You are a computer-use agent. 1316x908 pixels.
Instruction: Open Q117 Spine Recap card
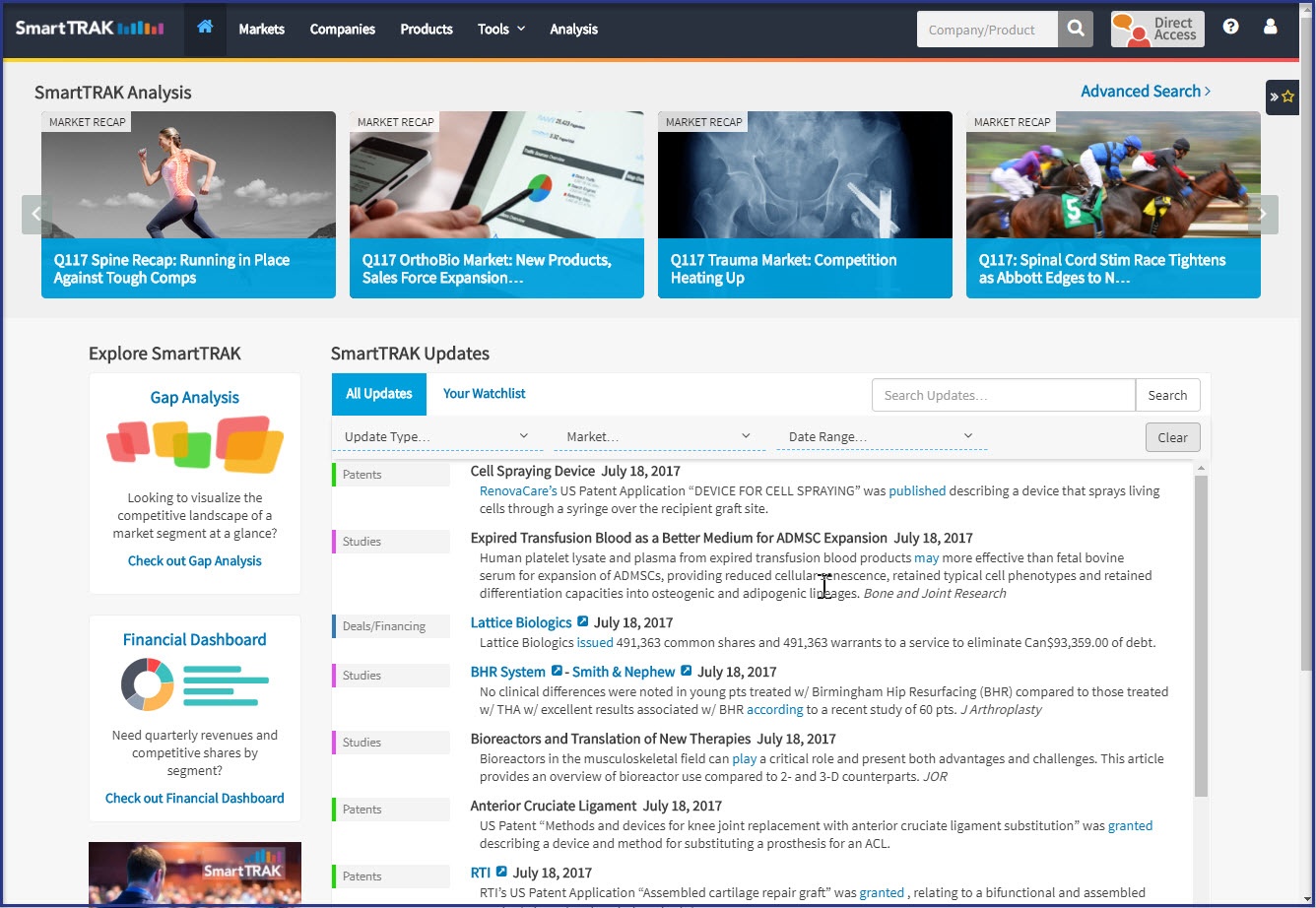click(188, 205)
